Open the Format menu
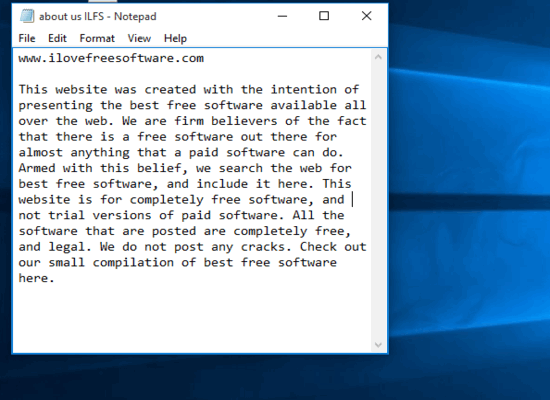The width and height of the screenshot is (550, 400). (97, 38)
